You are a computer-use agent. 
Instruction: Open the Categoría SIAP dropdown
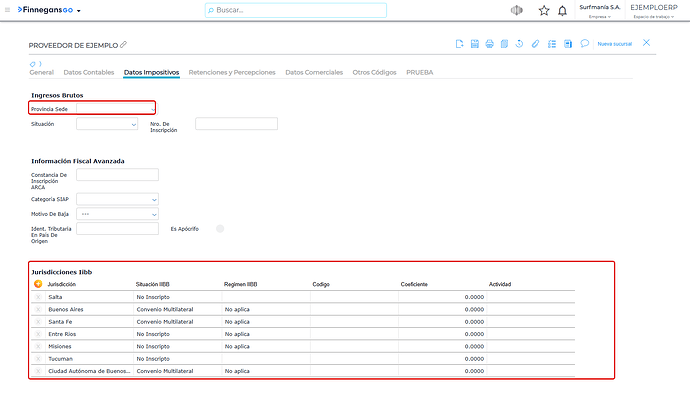coord(154,200)
